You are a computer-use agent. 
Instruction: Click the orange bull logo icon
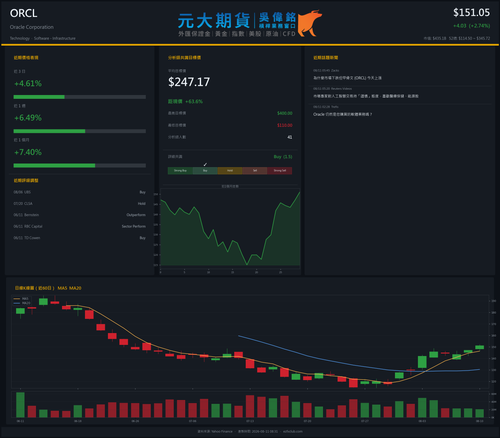310,23
